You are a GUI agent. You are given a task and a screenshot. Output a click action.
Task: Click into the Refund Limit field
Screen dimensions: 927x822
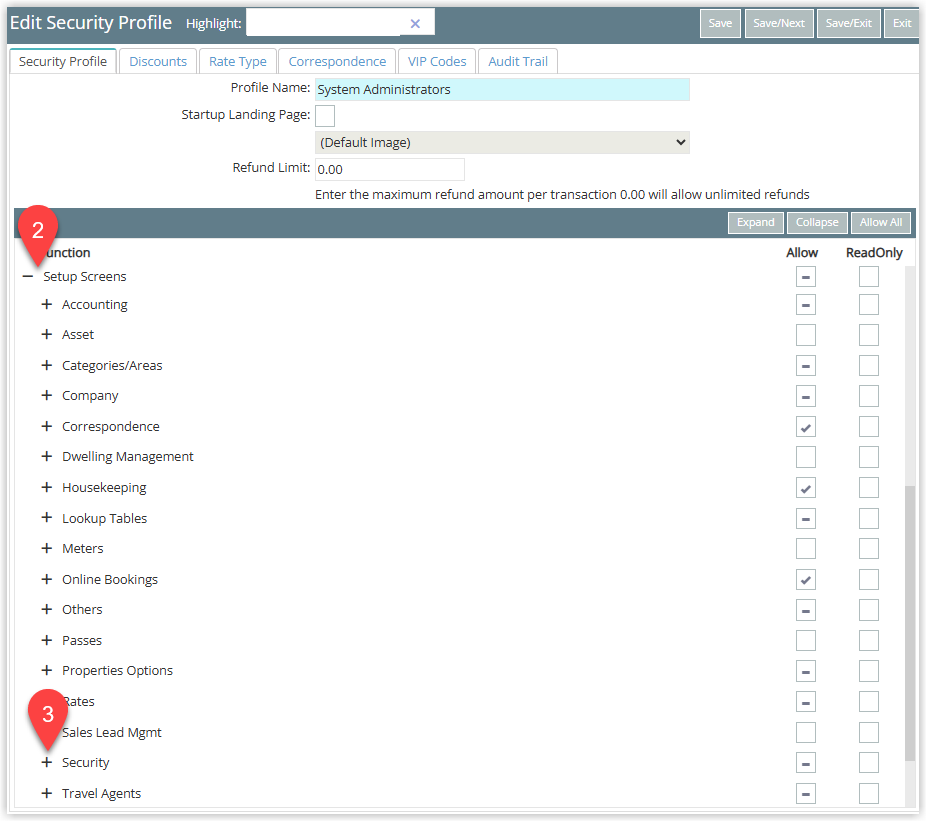coord(390,170)
